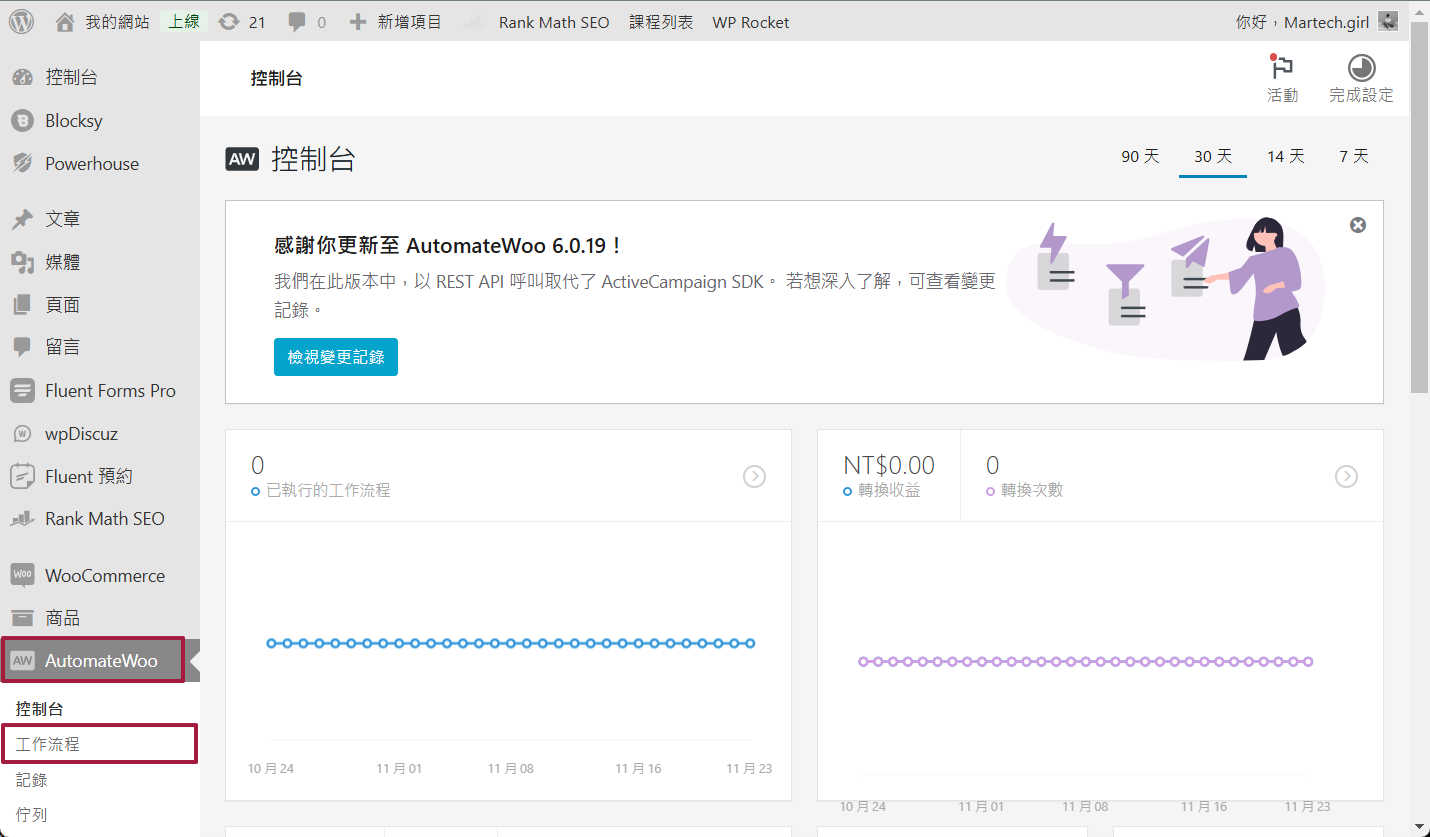The image size is (1430, 837).
Task: Click the View changelog button
Action: pos(335,357)
